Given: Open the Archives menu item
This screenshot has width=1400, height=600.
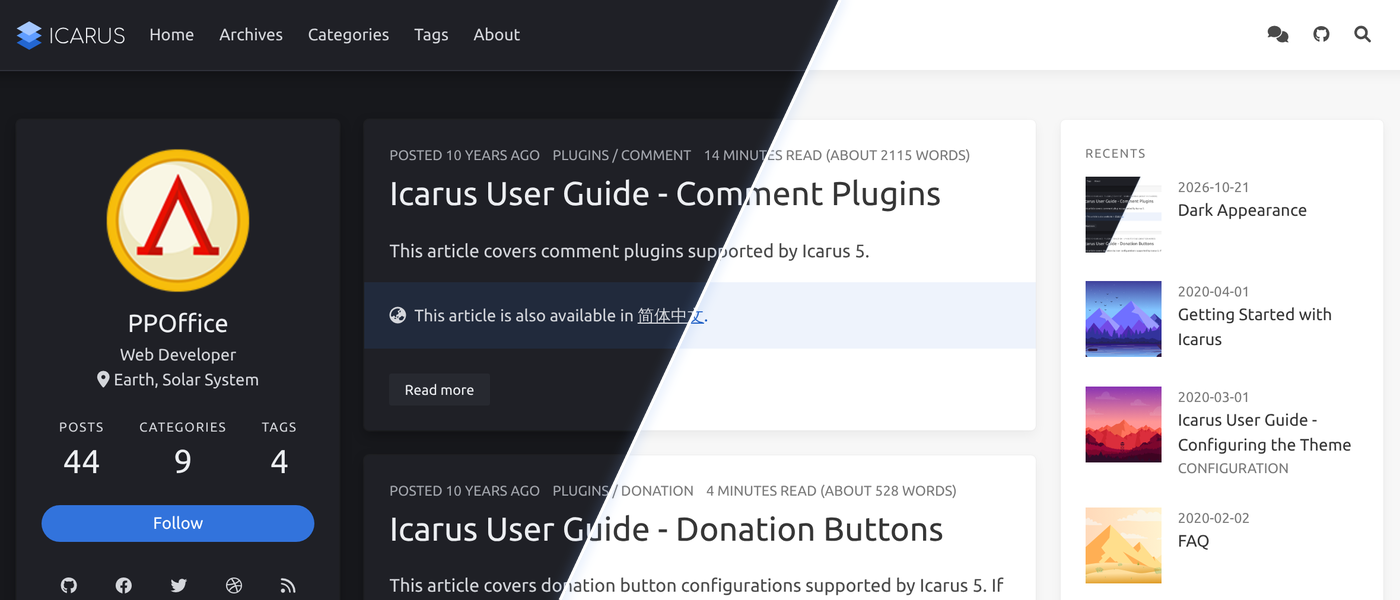Looking at the screenshot, I should point(251,35).
